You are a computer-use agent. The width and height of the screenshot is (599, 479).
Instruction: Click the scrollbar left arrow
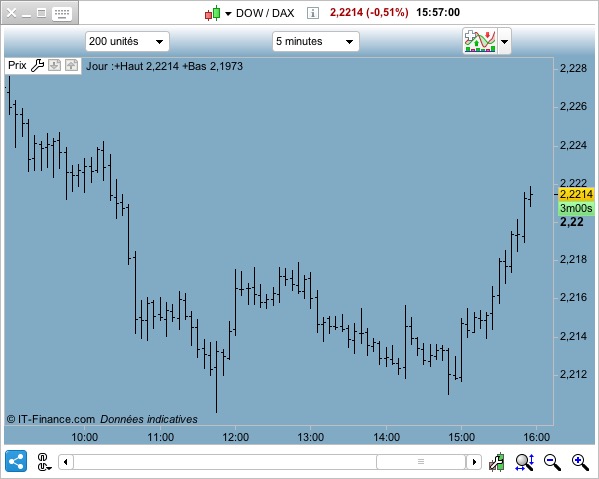66,462
